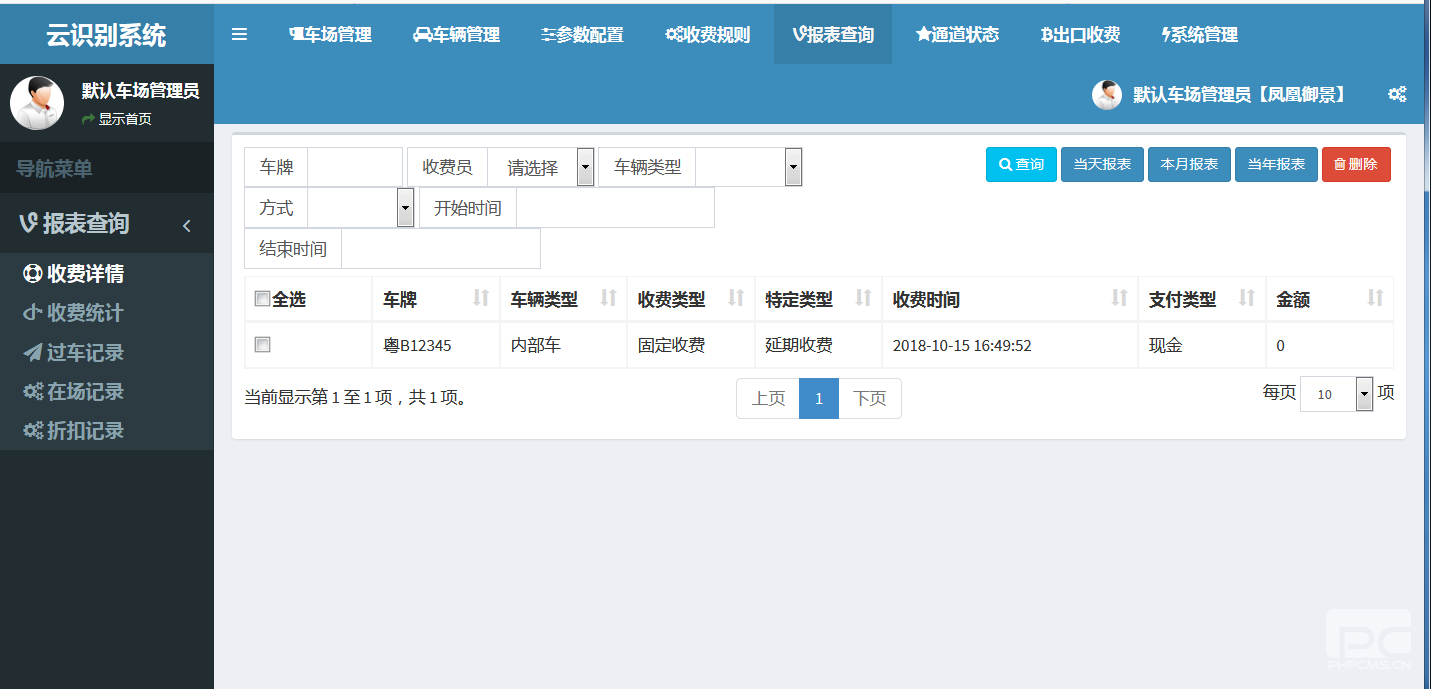Toggle the hamburger sidebar menu icon
The image size is (1431, 689).
coord(239,35)
